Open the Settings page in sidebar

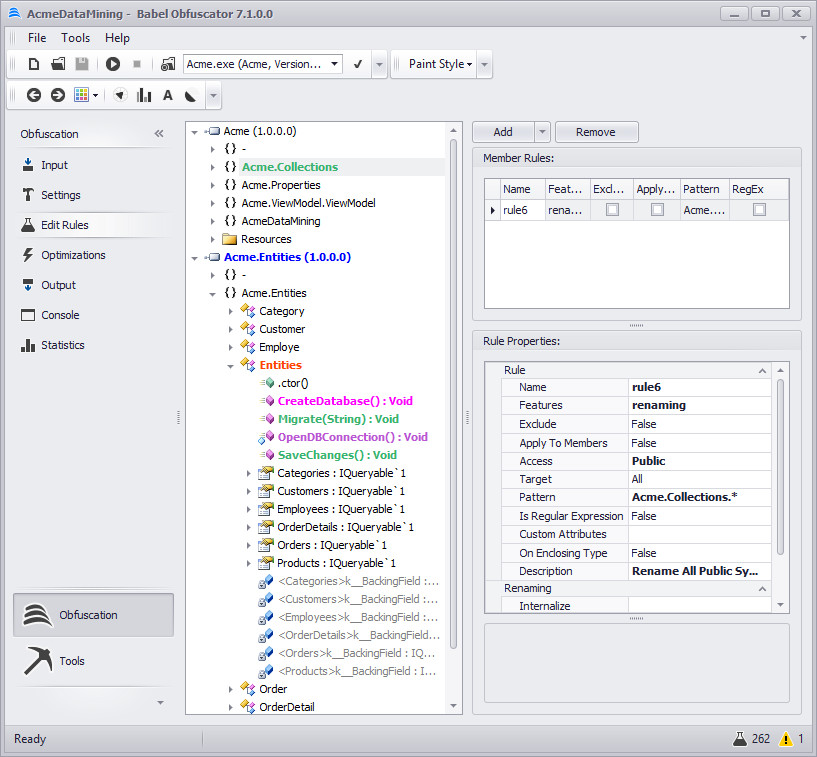pyautogui.click(x=60, y=195)
